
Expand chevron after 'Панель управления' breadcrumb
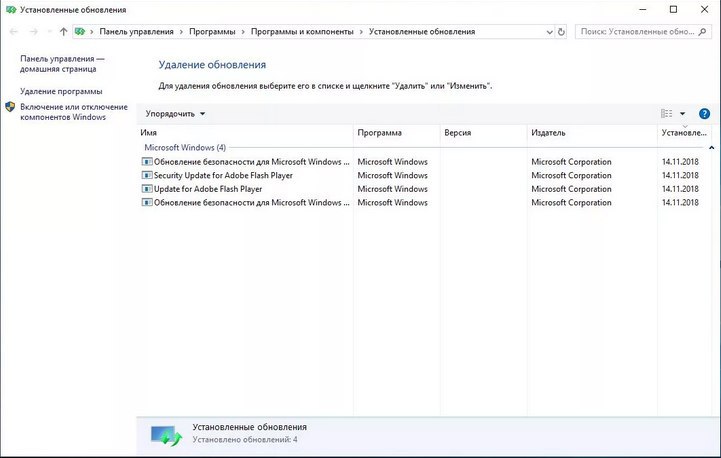coord(181,32)
